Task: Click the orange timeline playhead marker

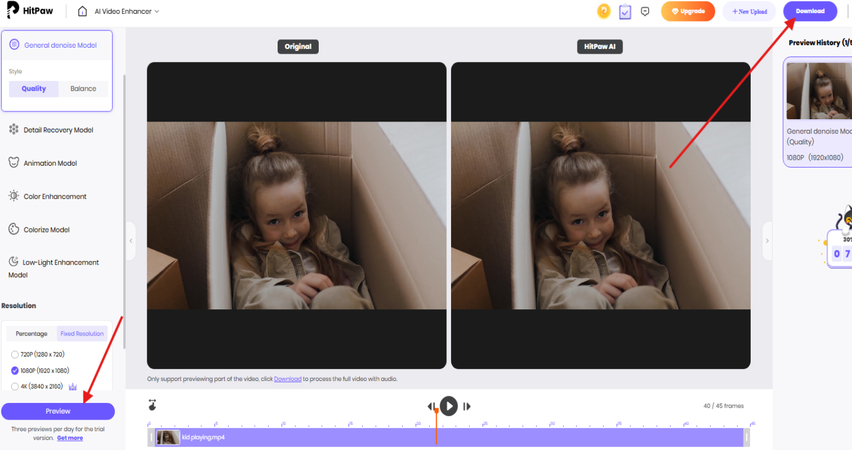Action: point(436,411)
